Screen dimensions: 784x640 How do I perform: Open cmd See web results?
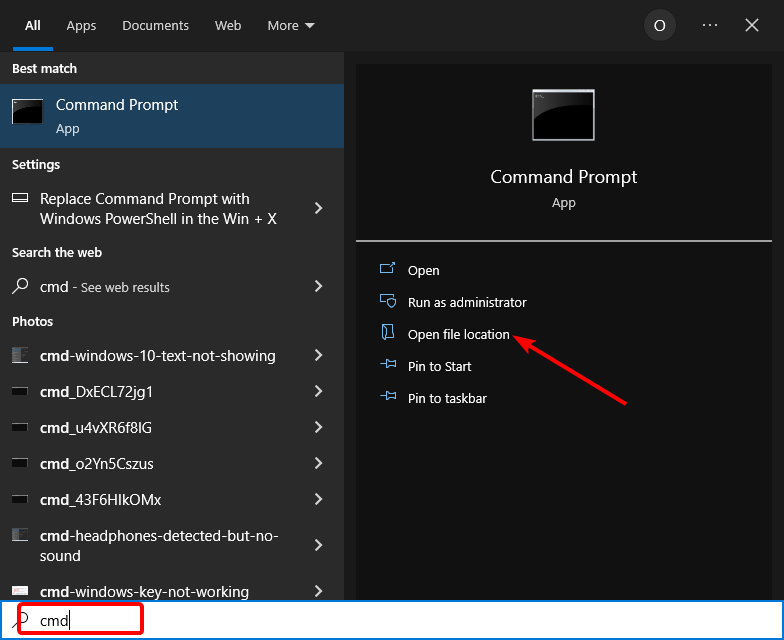172,287
